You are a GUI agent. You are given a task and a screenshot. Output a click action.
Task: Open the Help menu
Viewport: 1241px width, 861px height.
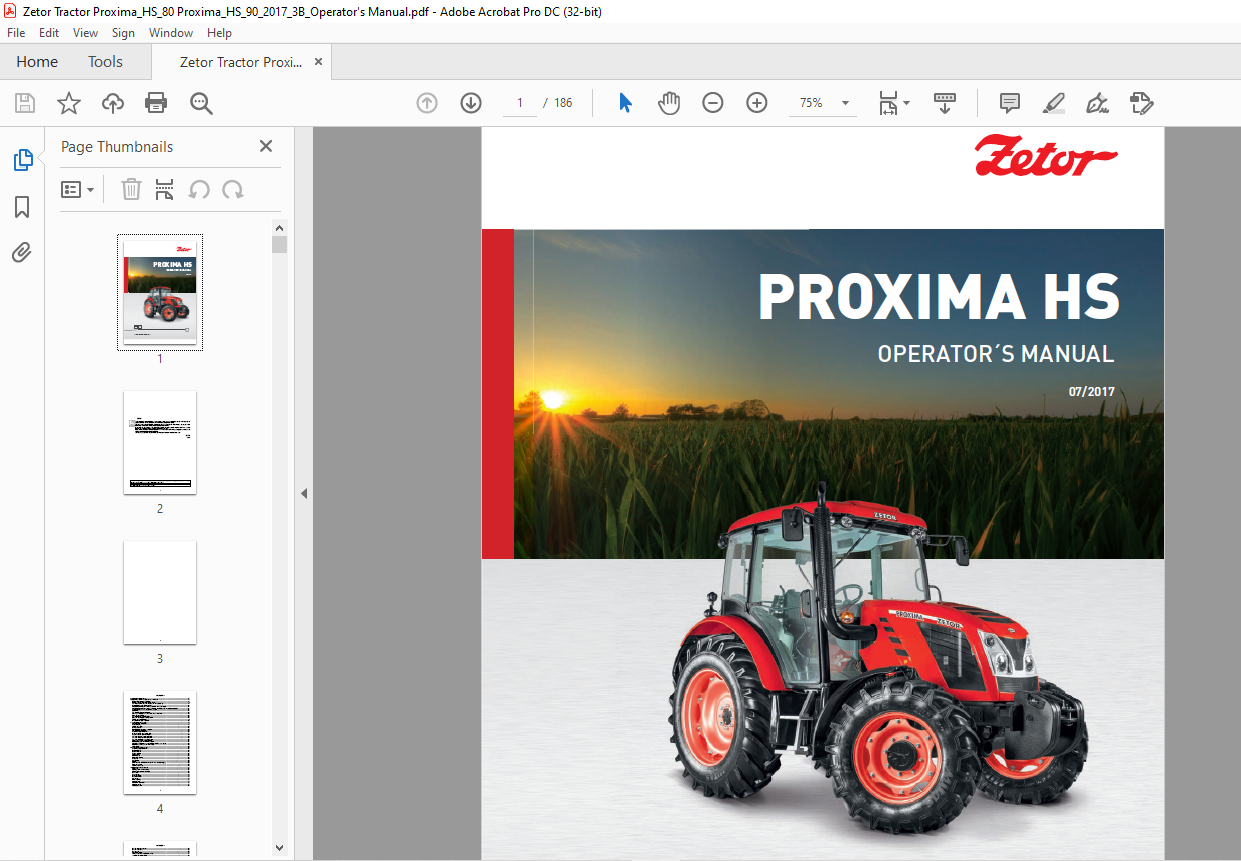219,33
